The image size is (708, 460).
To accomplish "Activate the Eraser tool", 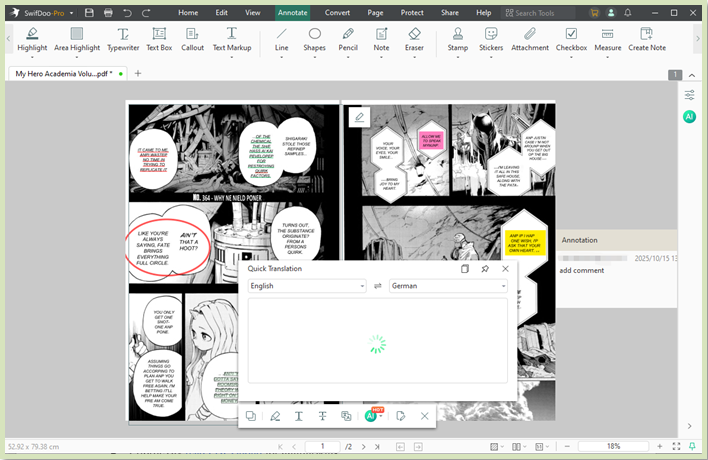I will [x=414, y=39].
